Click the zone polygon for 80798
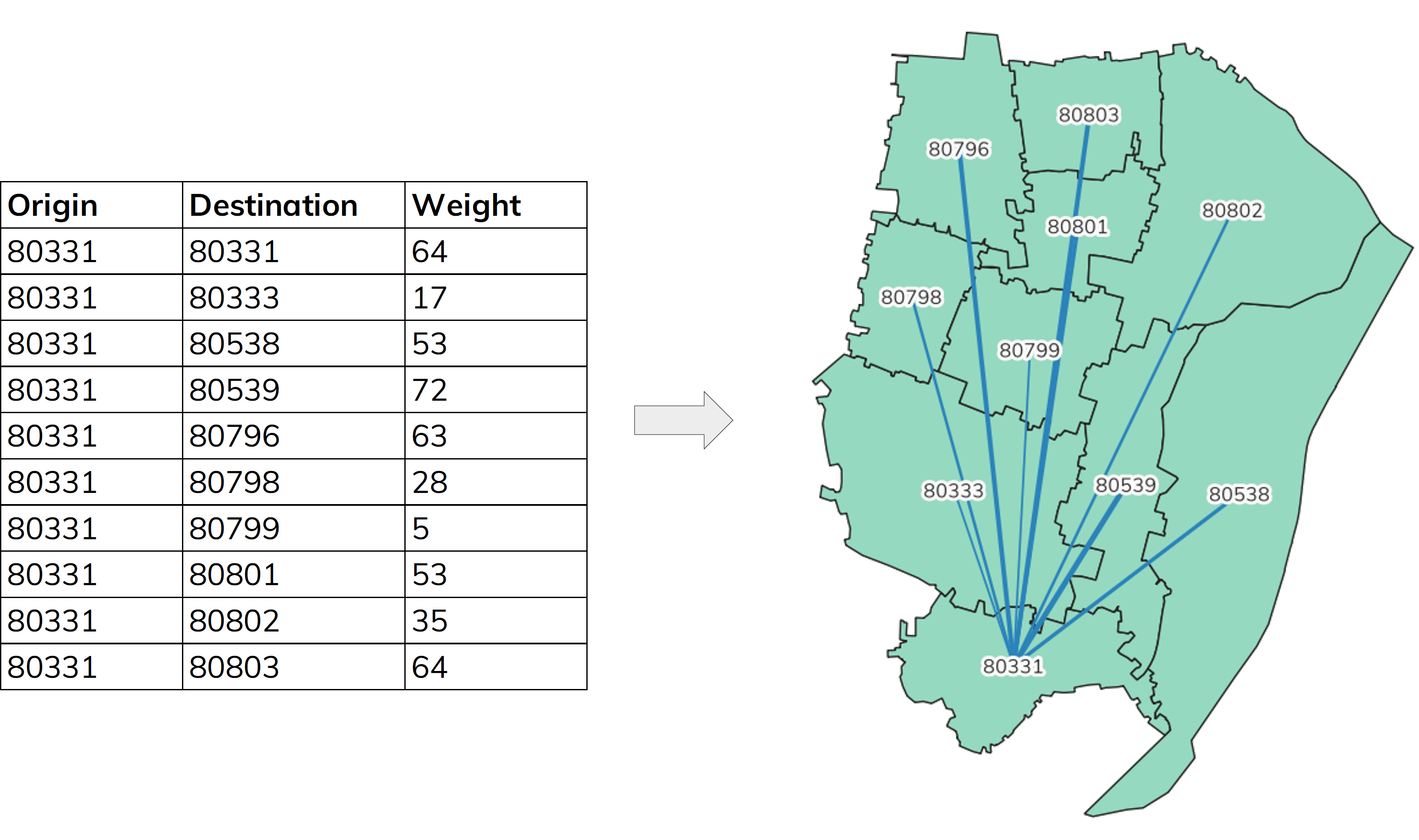 click(x=880, y=350)
